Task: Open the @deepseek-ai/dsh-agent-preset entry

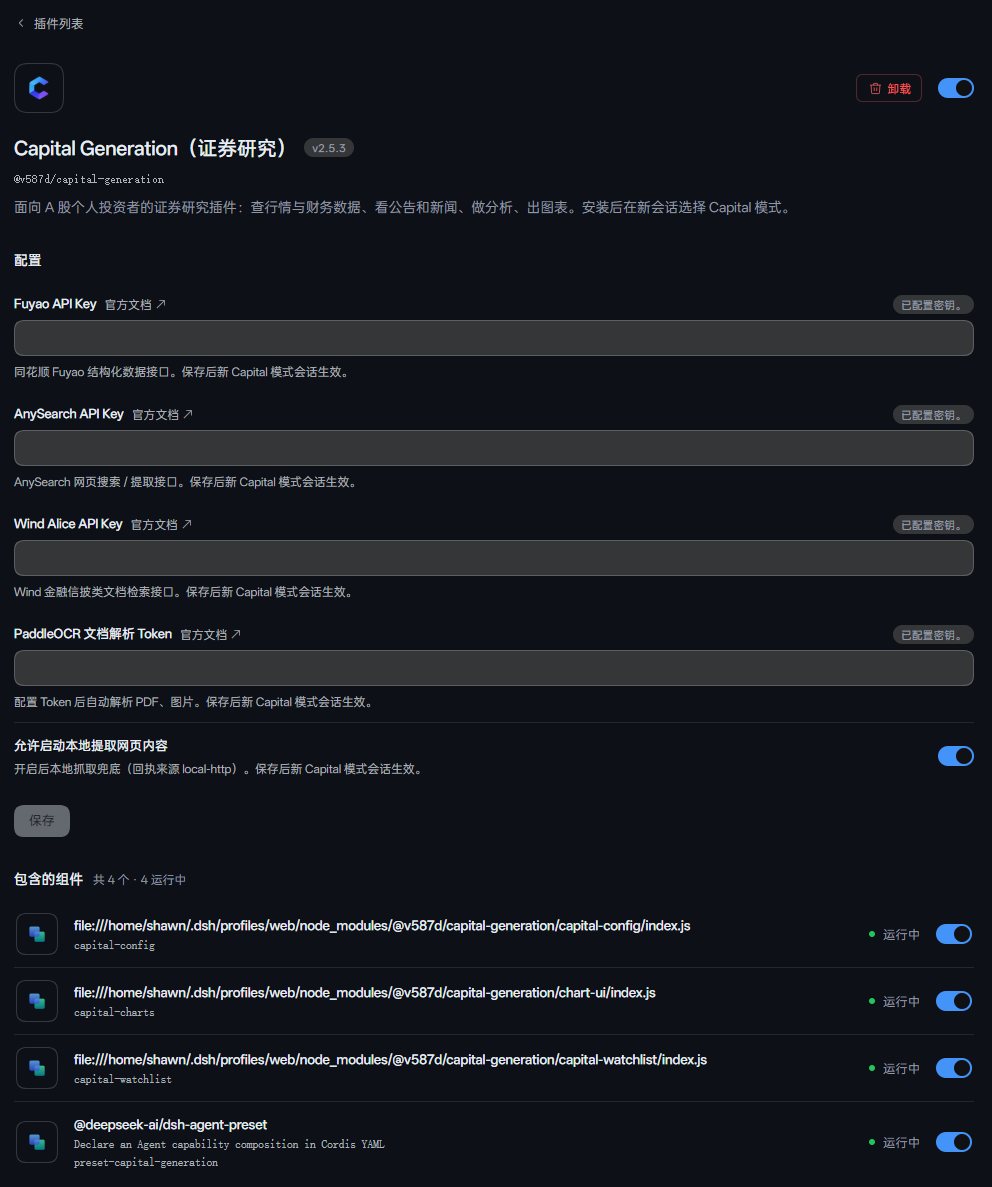Action: pyautogui.click(x=170, y=1125)
